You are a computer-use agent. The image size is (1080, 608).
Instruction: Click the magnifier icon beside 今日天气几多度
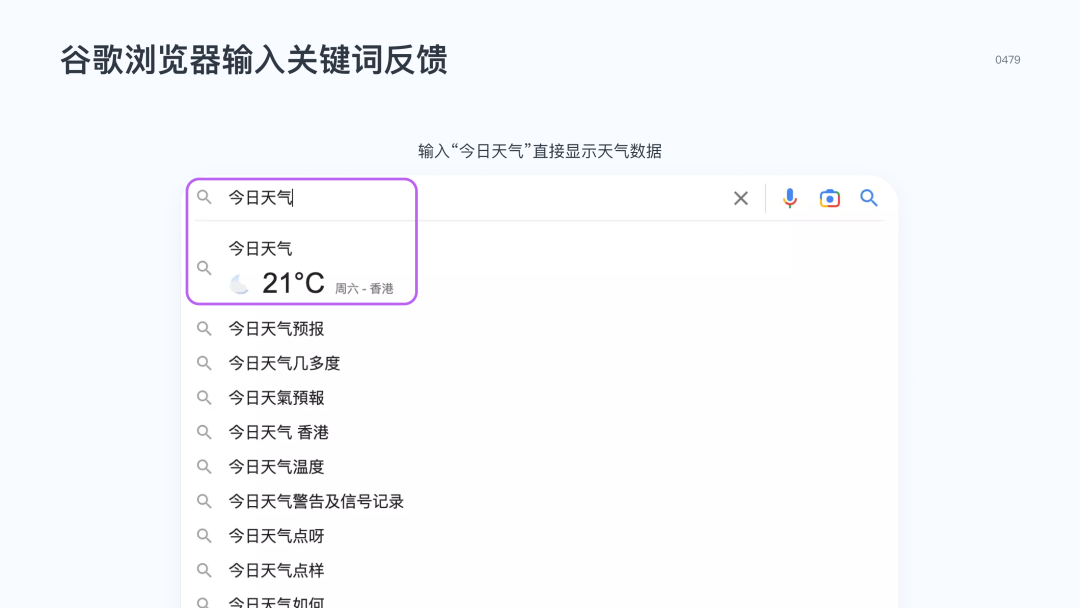(x=204, y=363)
